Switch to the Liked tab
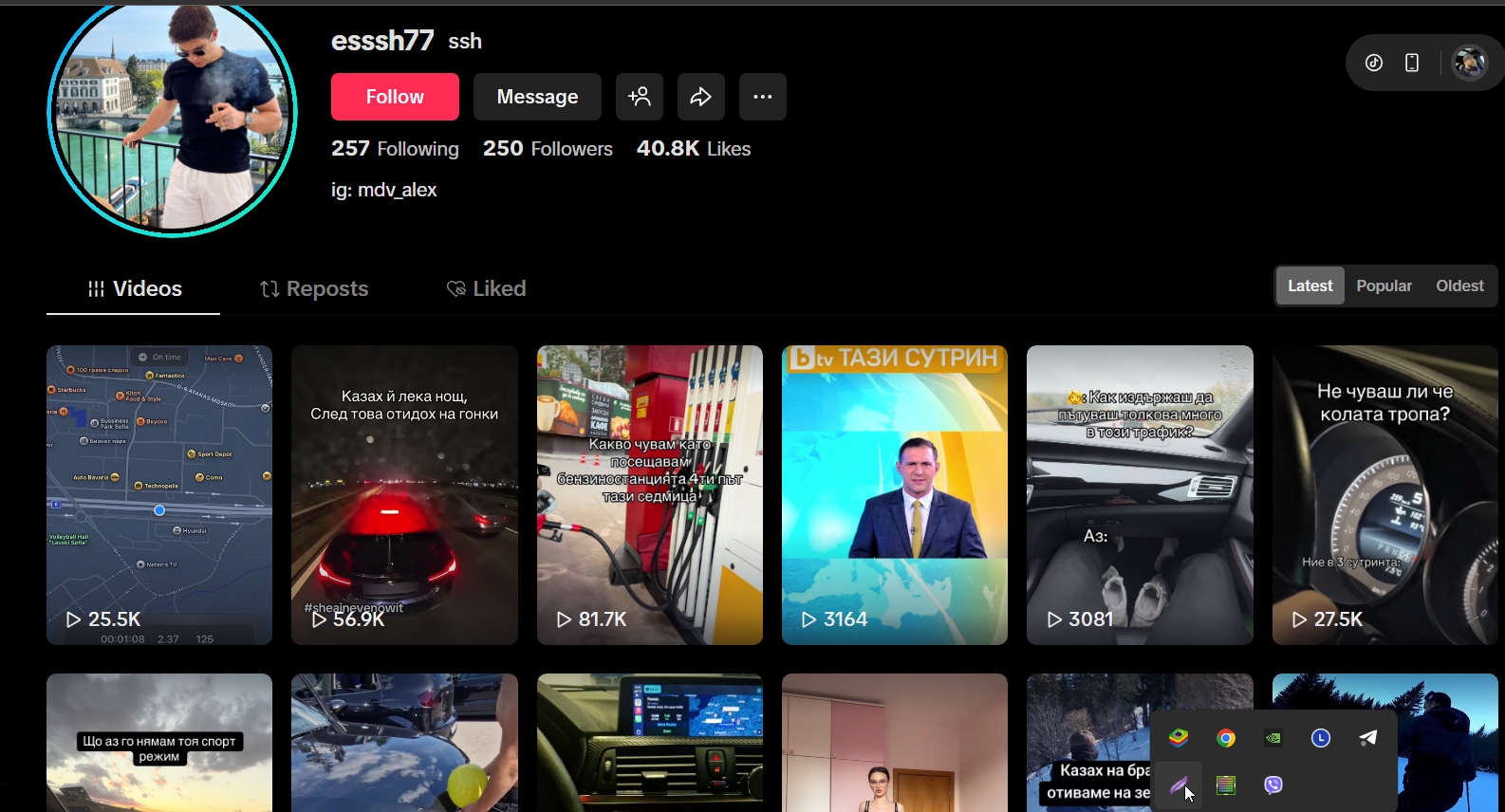Screen dimensions: 1505x812 click(x=486, y=288)
